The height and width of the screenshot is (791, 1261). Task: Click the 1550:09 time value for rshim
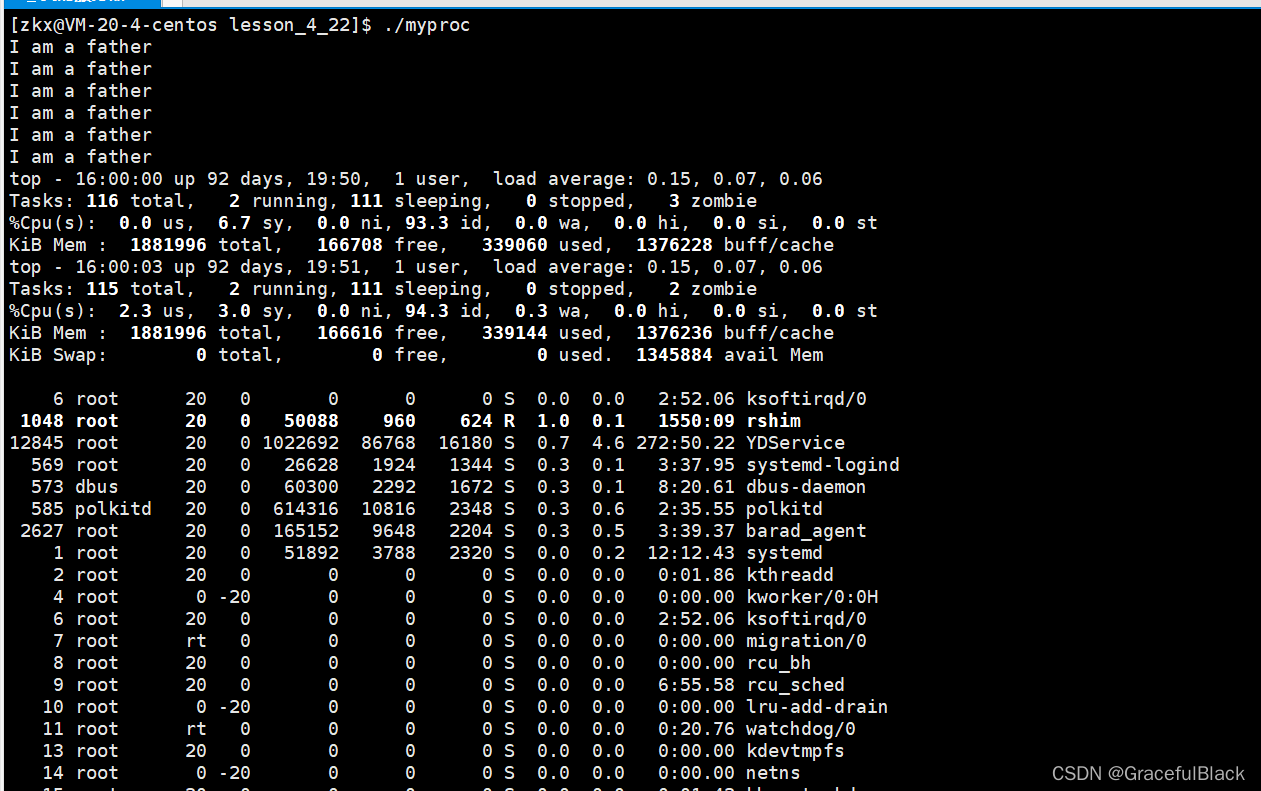coord(696,421)
